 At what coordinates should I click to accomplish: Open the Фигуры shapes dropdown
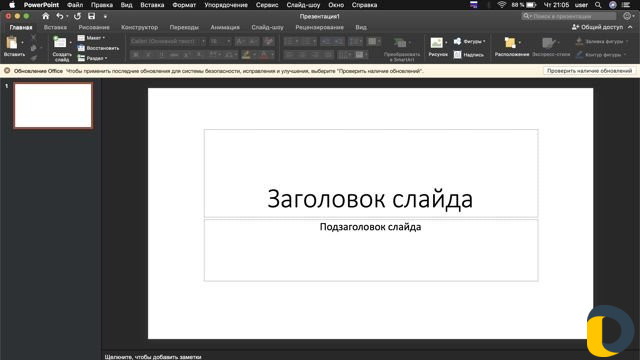pos(469,41)
